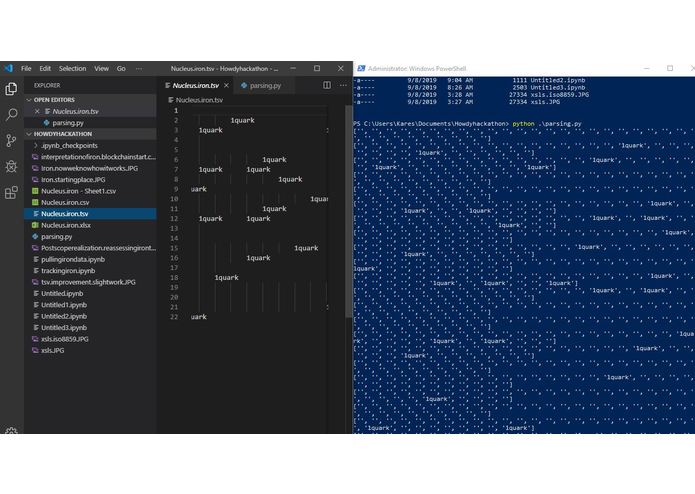Place cursor on editor line 1
This screenshot has width=695, height=494.
point(257,110)
